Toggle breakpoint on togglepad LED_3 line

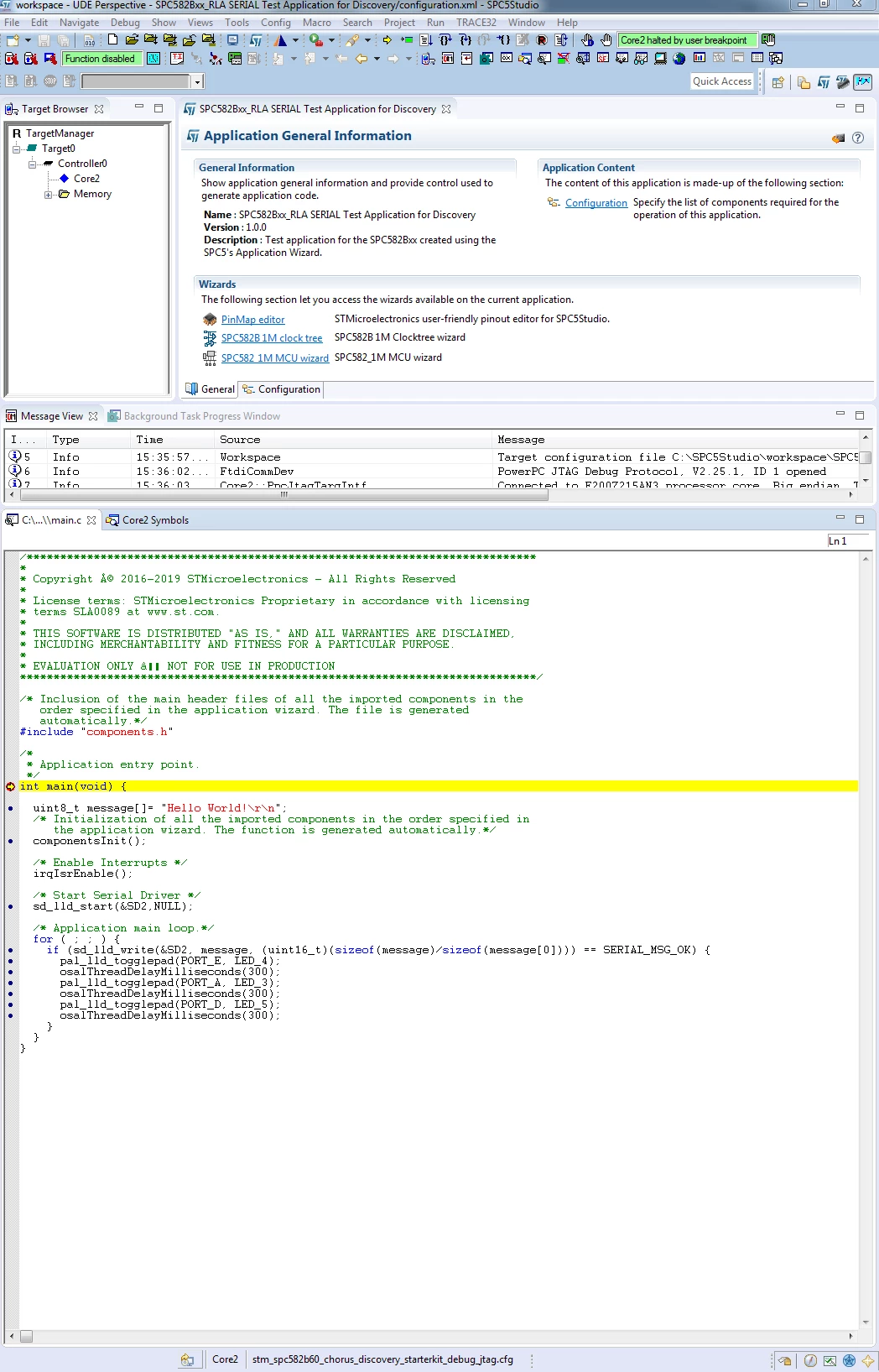[10, 983]
